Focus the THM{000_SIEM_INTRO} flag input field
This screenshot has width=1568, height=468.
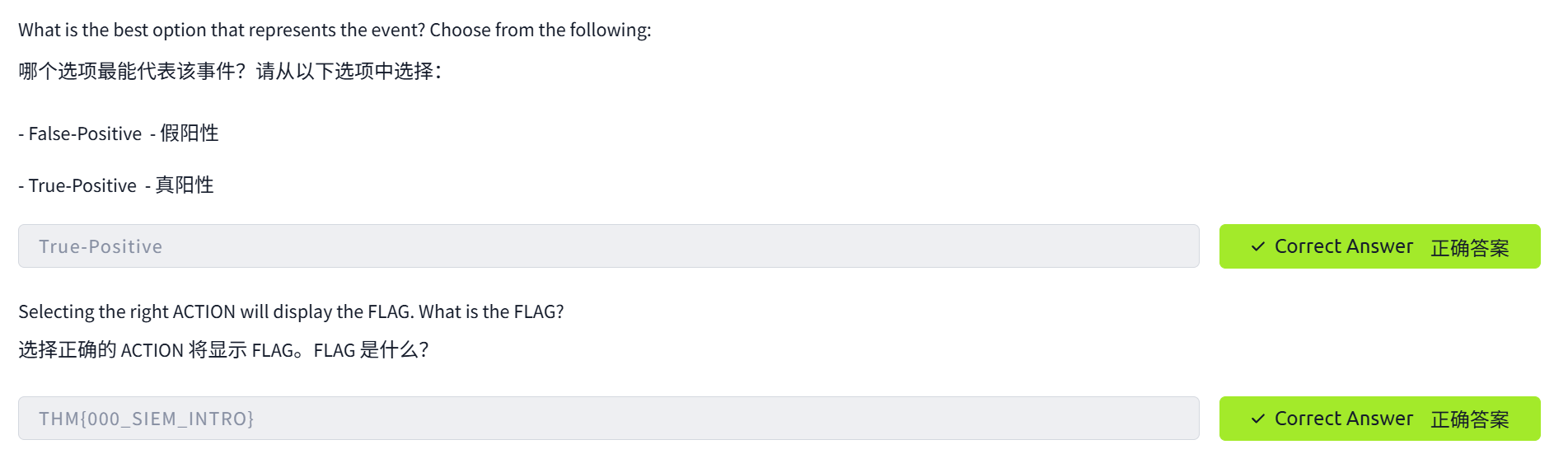click(608, 419)
